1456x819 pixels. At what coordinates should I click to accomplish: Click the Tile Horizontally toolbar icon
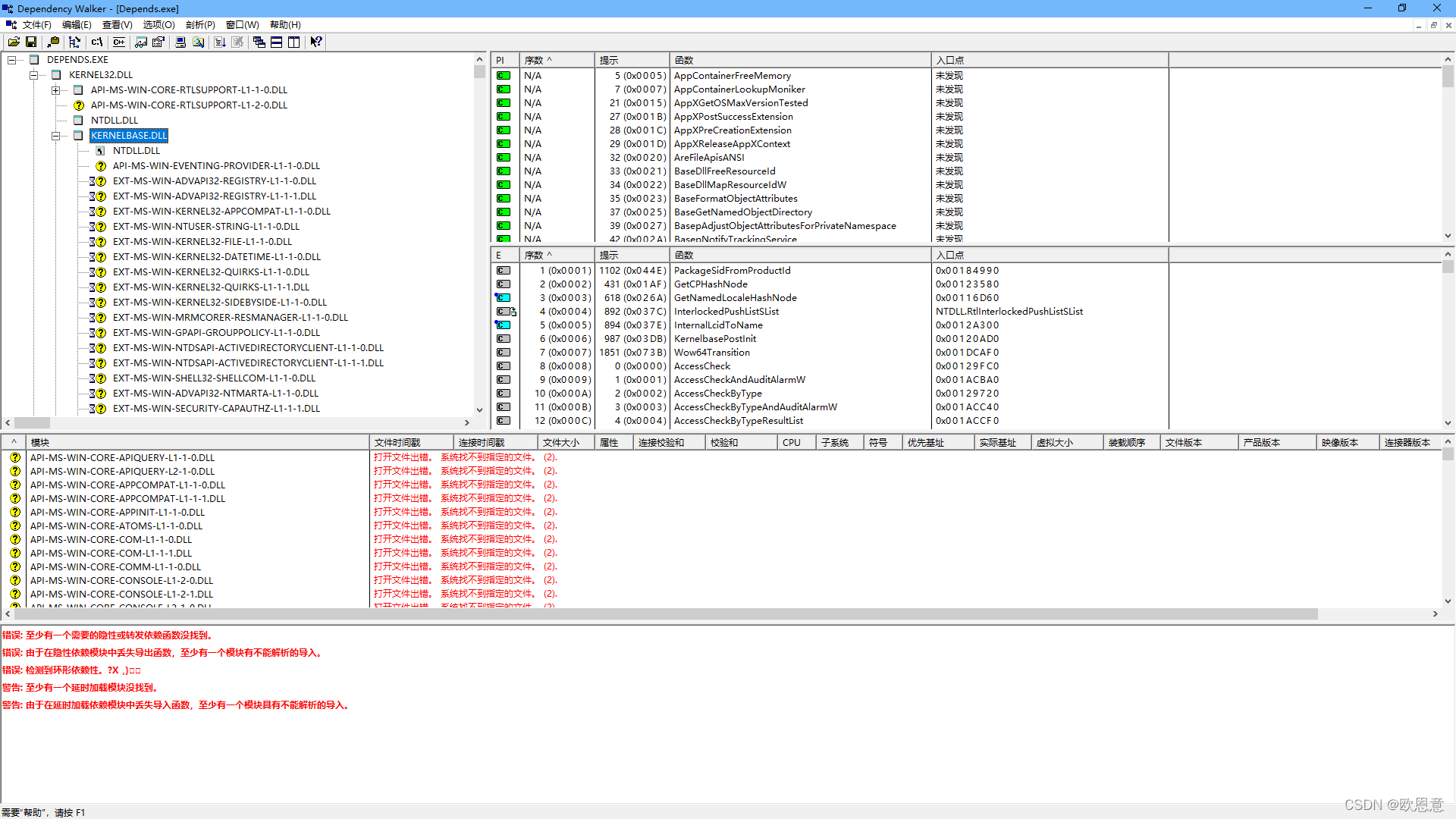click(x=277, y=42)
